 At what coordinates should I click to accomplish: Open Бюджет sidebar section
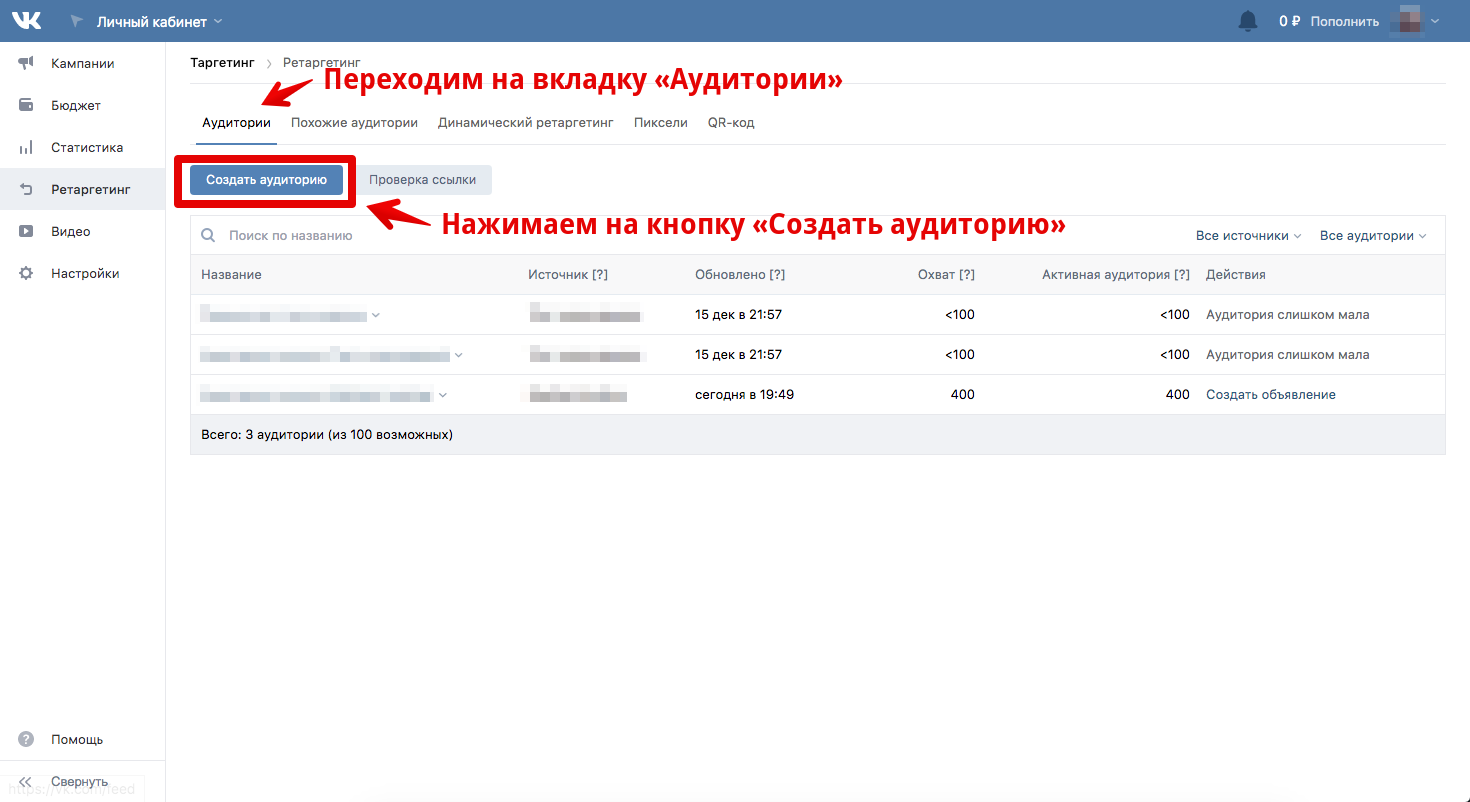click(x=83, y=106)
